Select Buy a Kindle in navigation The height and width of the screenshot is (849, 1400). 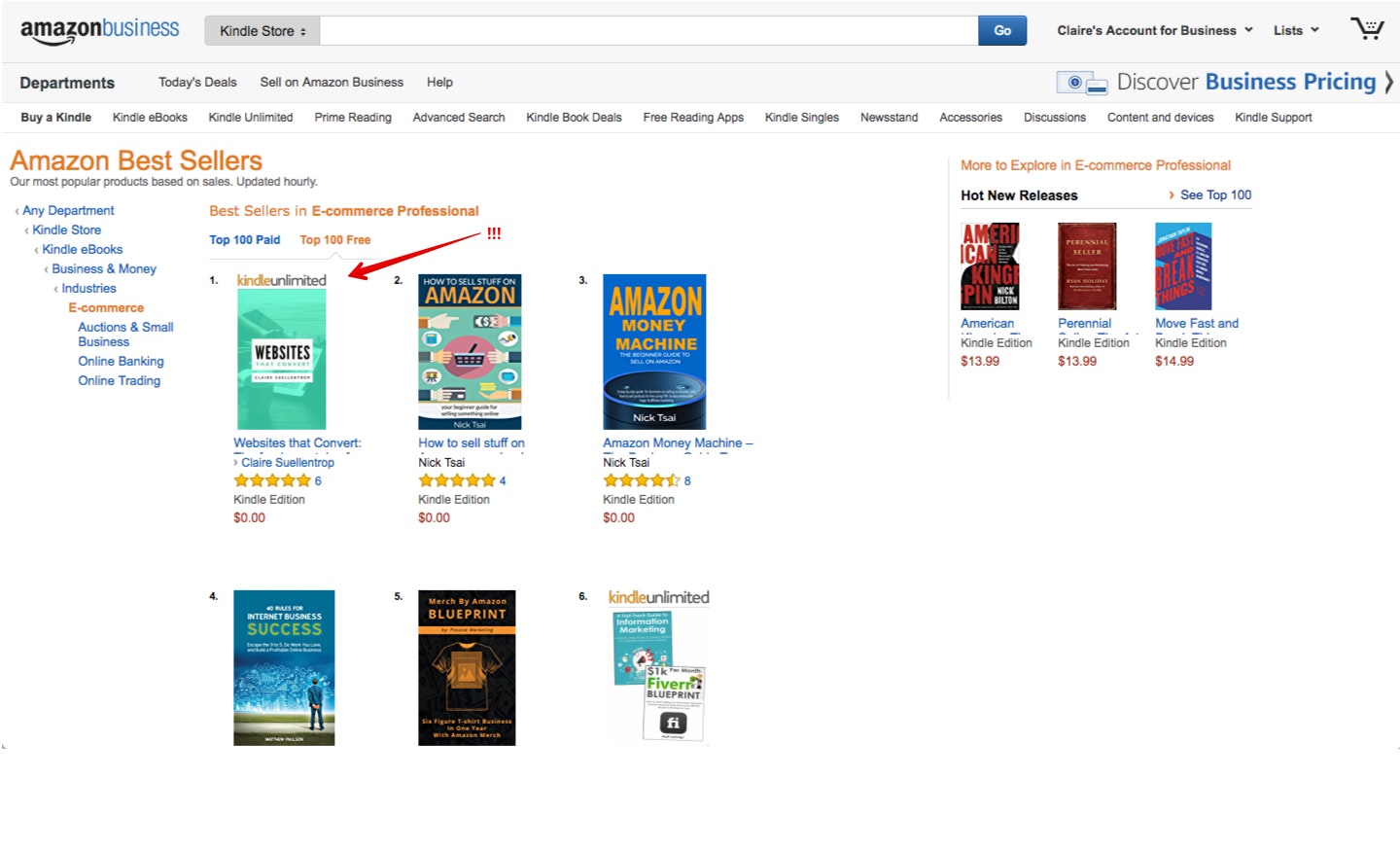click(x=56, y=118)
